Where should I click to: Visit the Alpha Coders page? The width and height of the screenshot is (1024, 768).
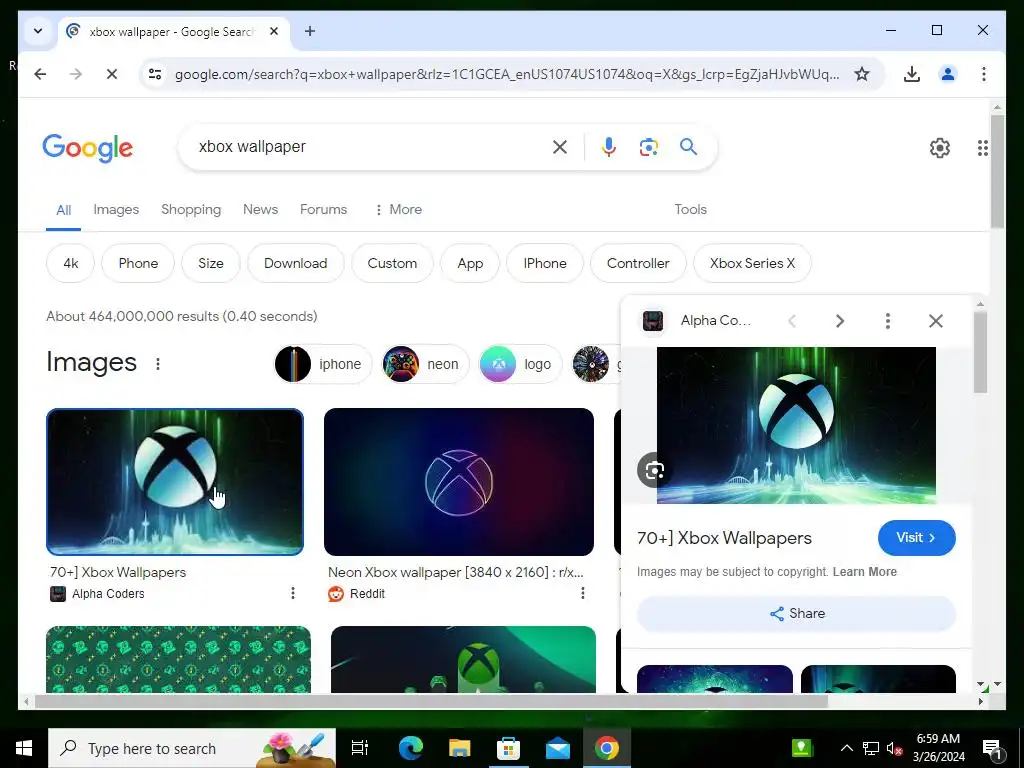[x=916, y=537]
